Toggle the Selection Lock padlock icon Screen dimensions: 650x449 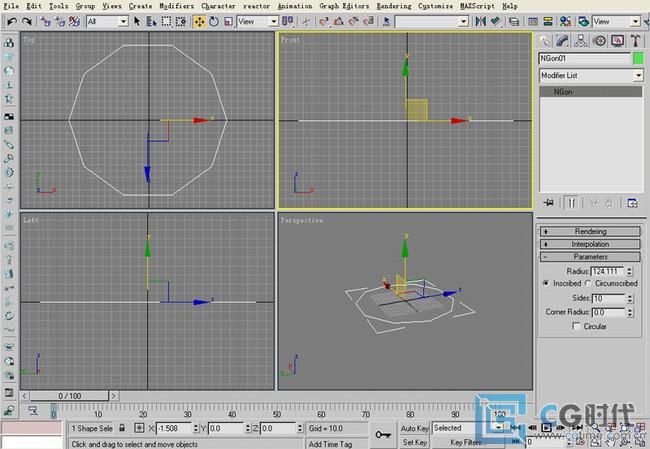click(x=122, y=427)
